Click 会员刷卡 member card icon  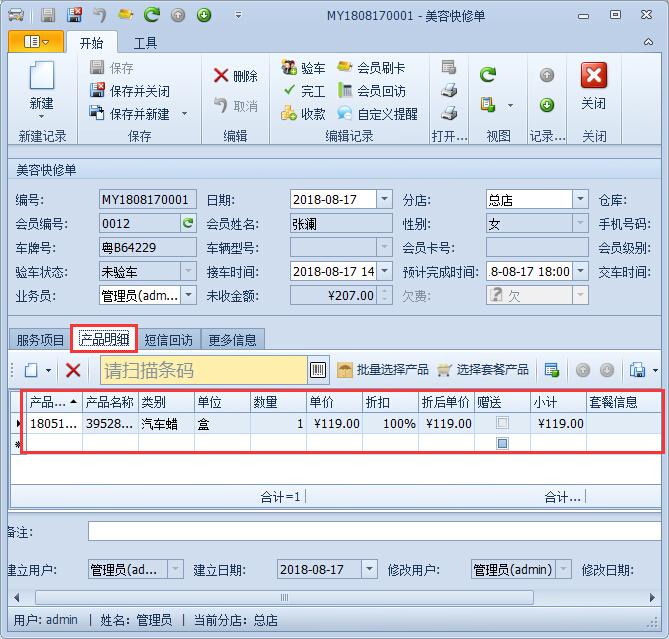coord(344,68)
